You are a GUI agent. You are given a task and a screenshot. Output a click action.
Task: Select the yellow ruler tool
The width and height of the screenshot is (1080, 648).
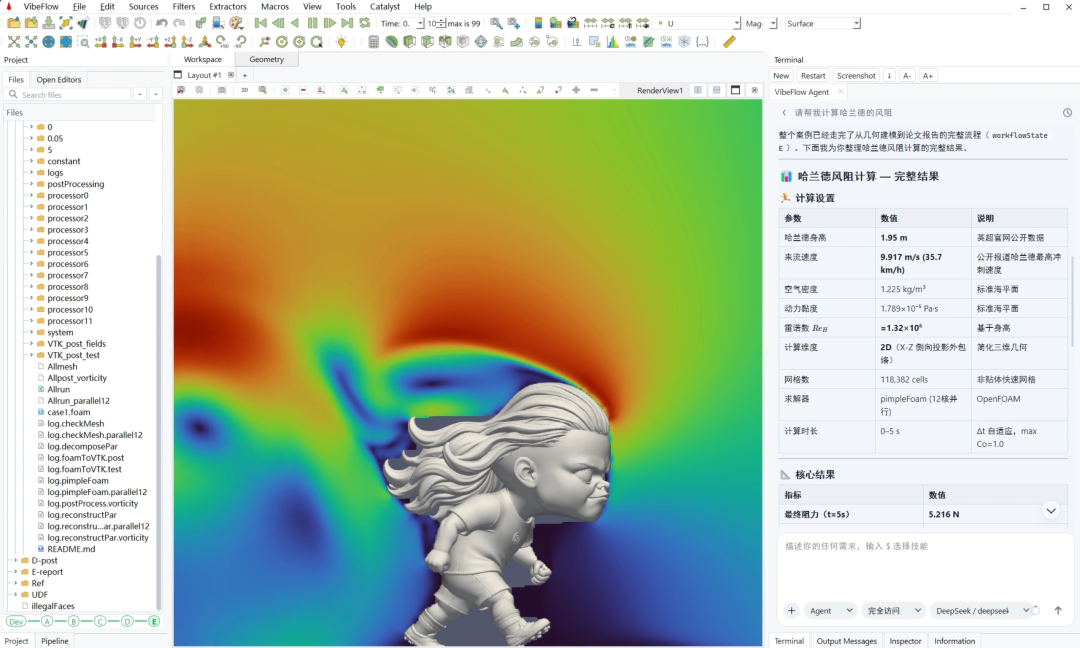(x=729, y=42)
